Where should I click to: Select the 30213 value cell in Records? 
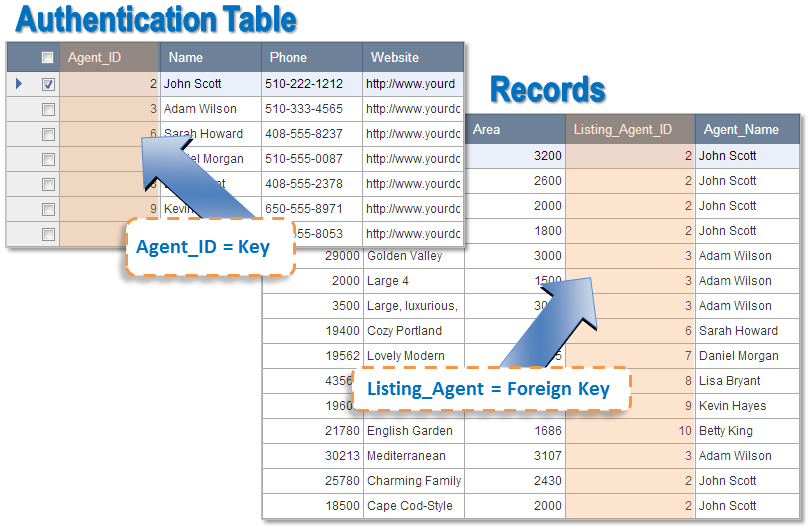313,456
